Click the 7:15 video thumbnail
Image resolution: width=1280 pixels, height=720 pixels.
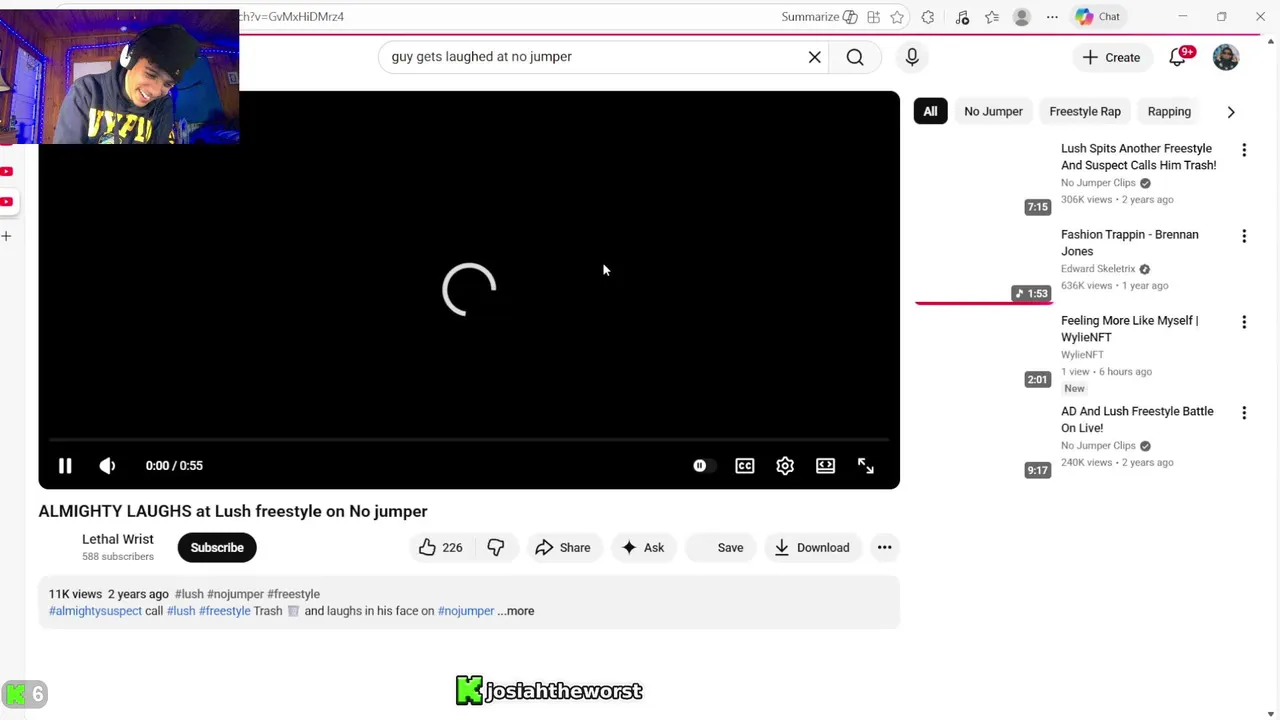tap(983, 178)
